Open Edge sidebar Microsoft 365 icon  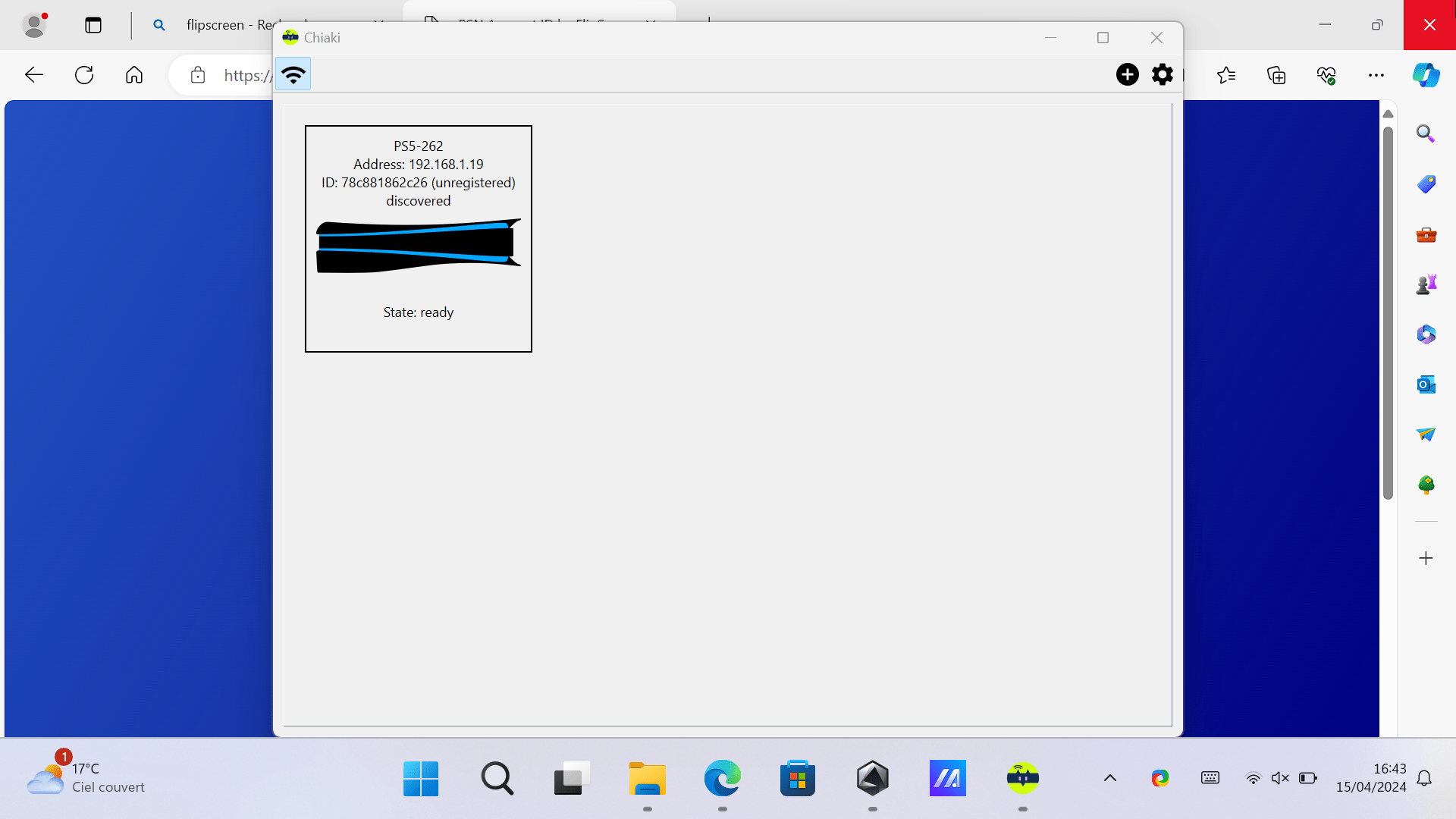[1426, 334]
